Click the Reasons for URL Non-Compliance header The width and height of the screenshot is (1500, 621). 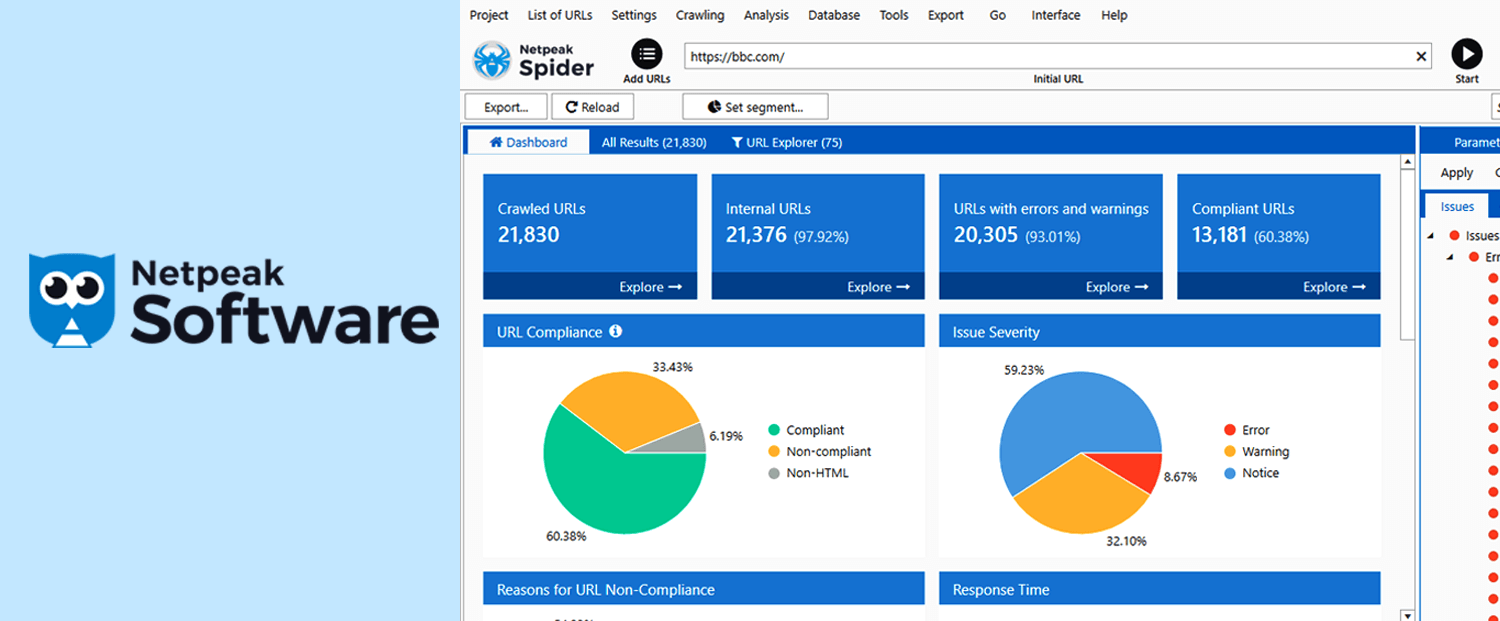[x=704, y=588]
